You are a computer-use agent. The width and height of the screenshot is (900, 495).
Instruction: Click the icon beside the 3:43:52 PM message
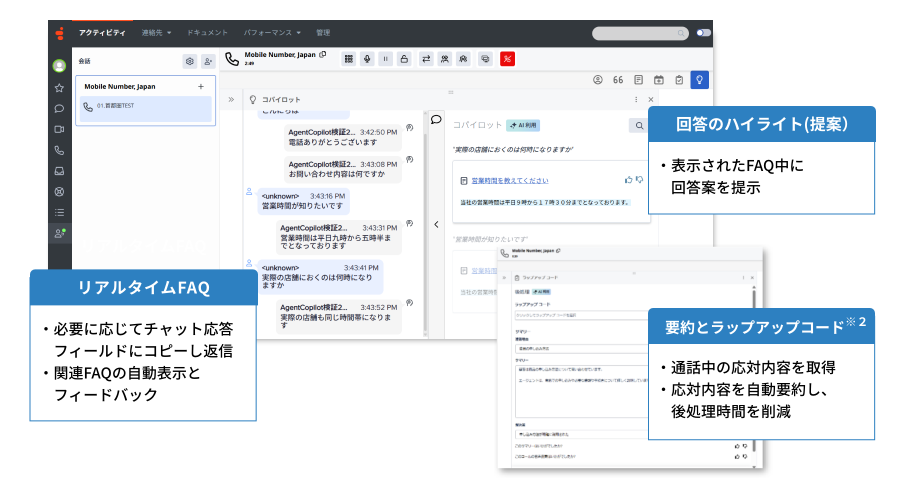pyautogui.click(x=409, y=303)
